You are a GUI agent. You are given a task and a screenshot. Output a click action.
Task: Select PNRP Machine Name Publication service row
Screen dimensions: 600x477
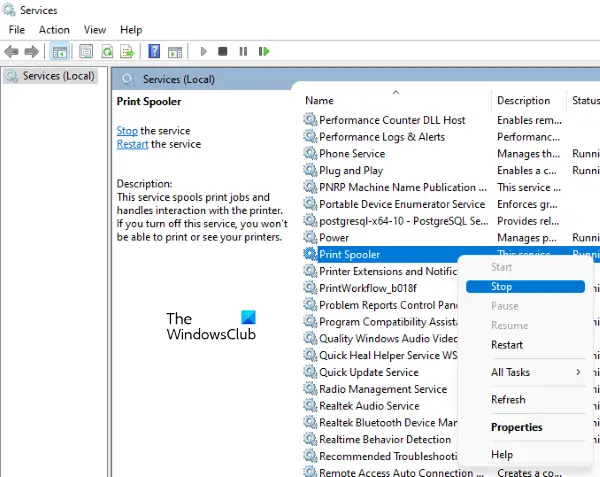pyautogui.click(x=403, y=187)
